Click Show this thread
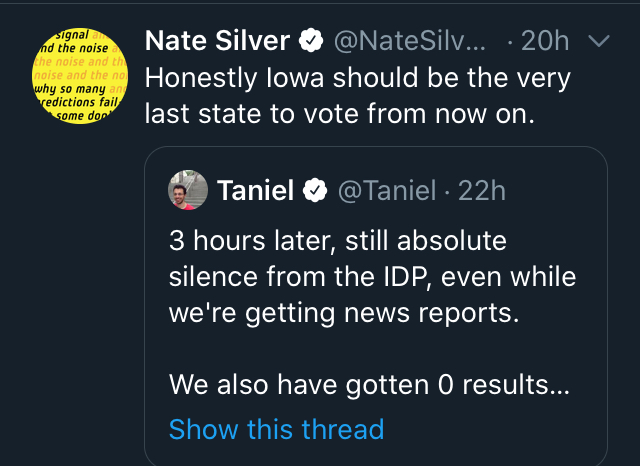The width and height of the screenshot is (640, 466). (276, 429)
